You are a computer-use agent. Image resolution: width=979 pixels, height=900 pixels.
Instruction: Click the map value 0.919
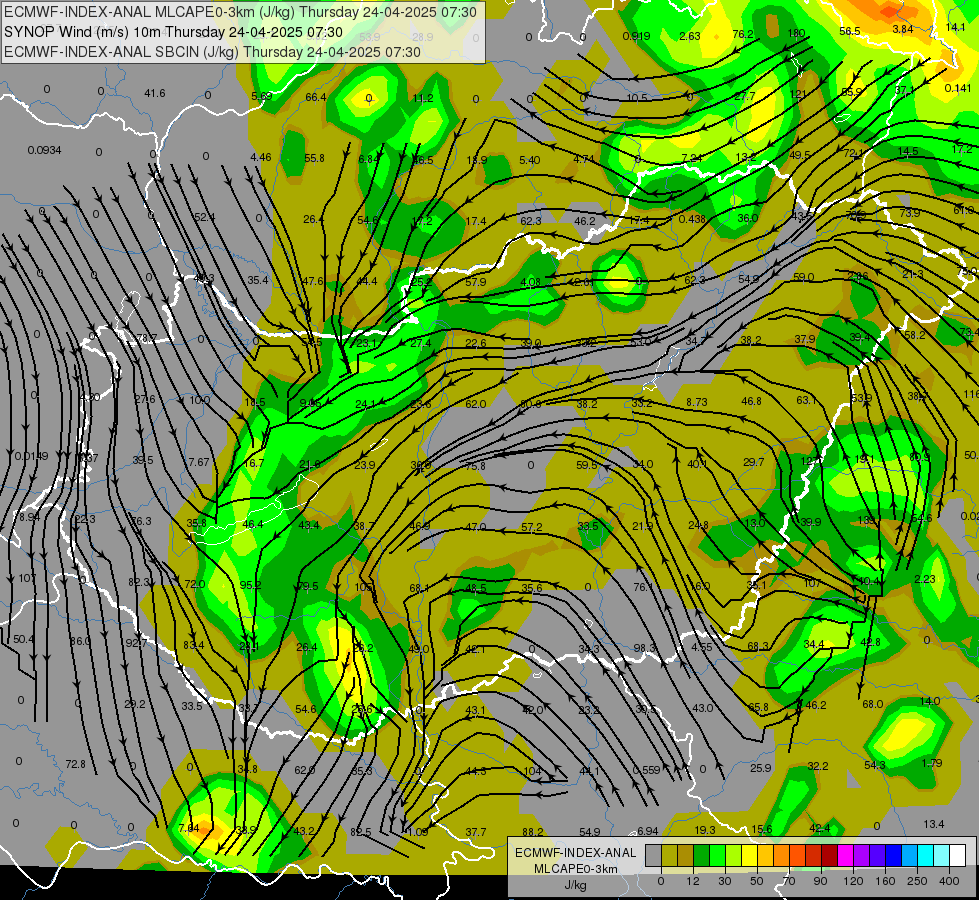pos(636,36)
